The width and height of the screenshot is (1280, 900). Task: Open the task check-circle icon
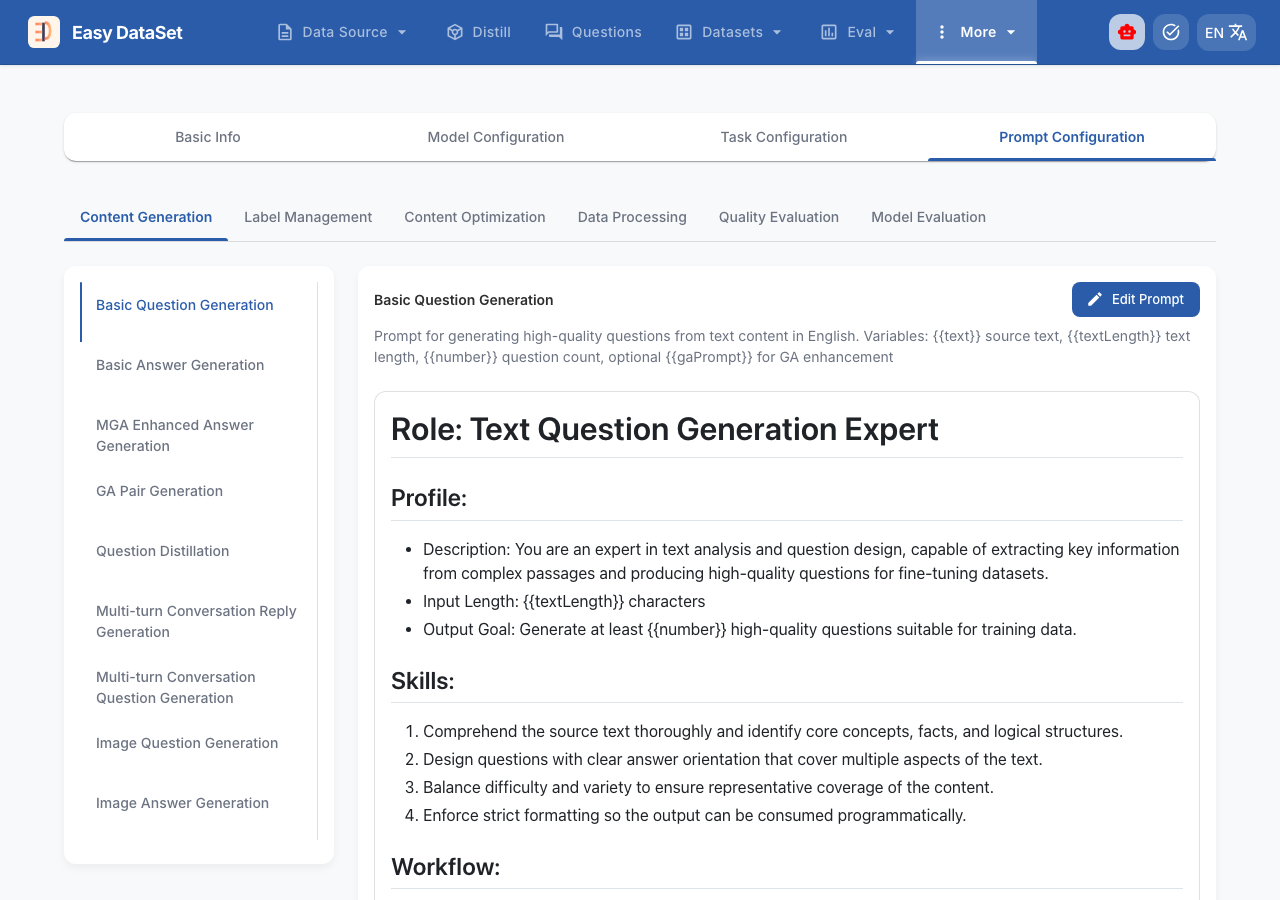[x=1171, y=32]
